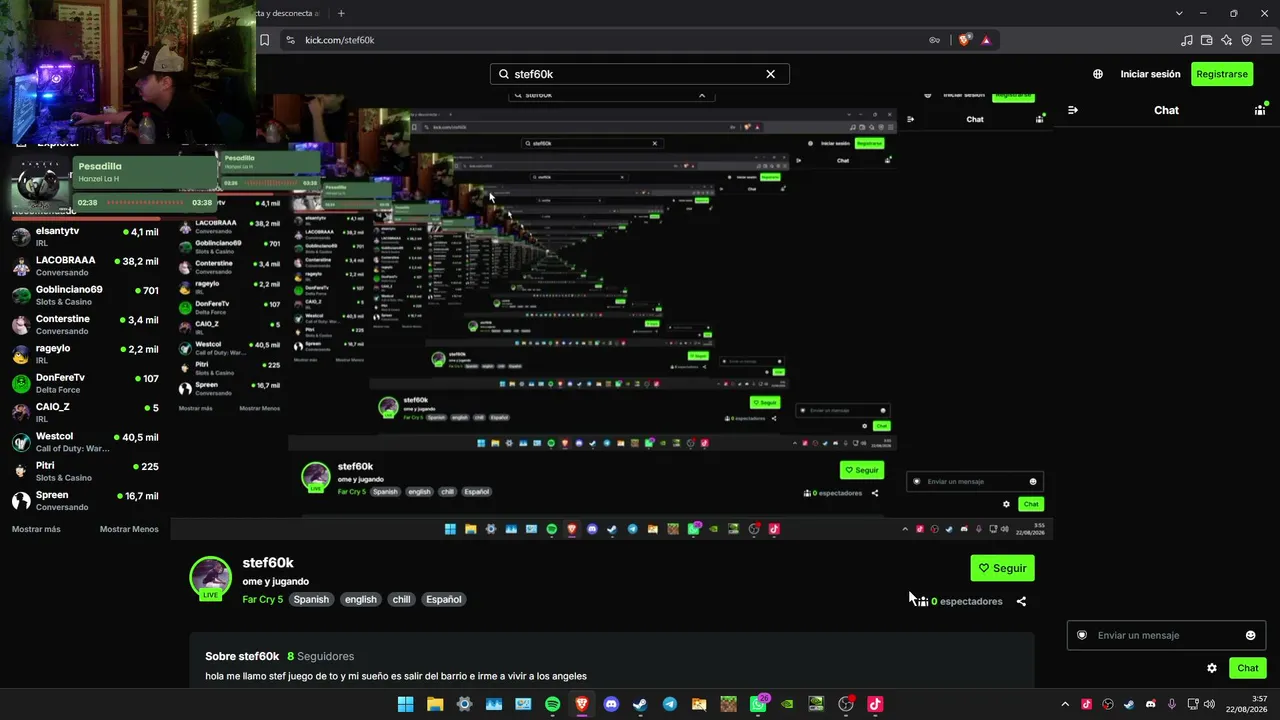Open Spotify from the taskbar
Image resolution: width=1280 pixels, height=720 pixels.
click(553, 704)
